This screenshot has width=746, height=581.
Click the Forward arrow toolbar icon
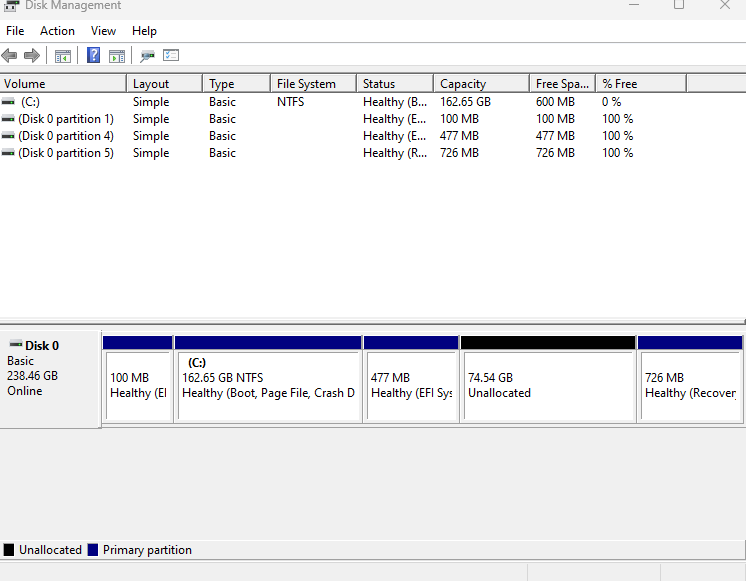(31, 56)
